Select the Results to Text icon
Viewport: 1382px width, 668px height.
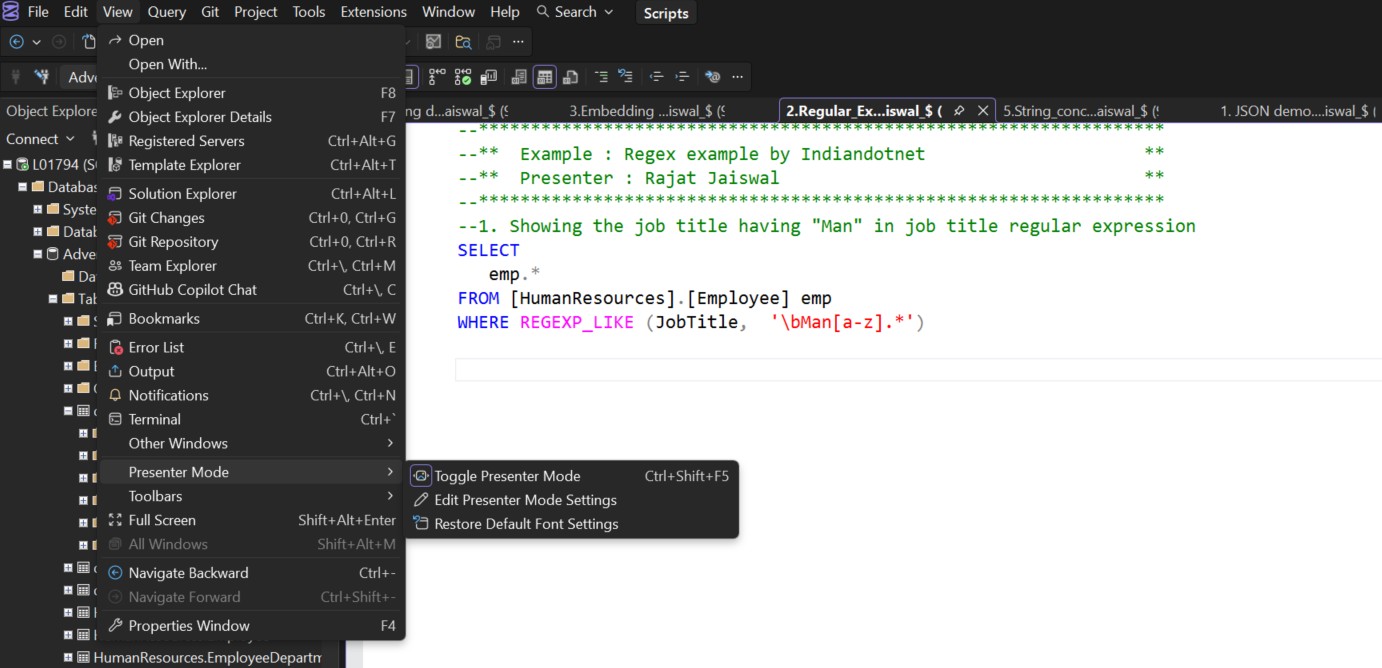(520, 77)
